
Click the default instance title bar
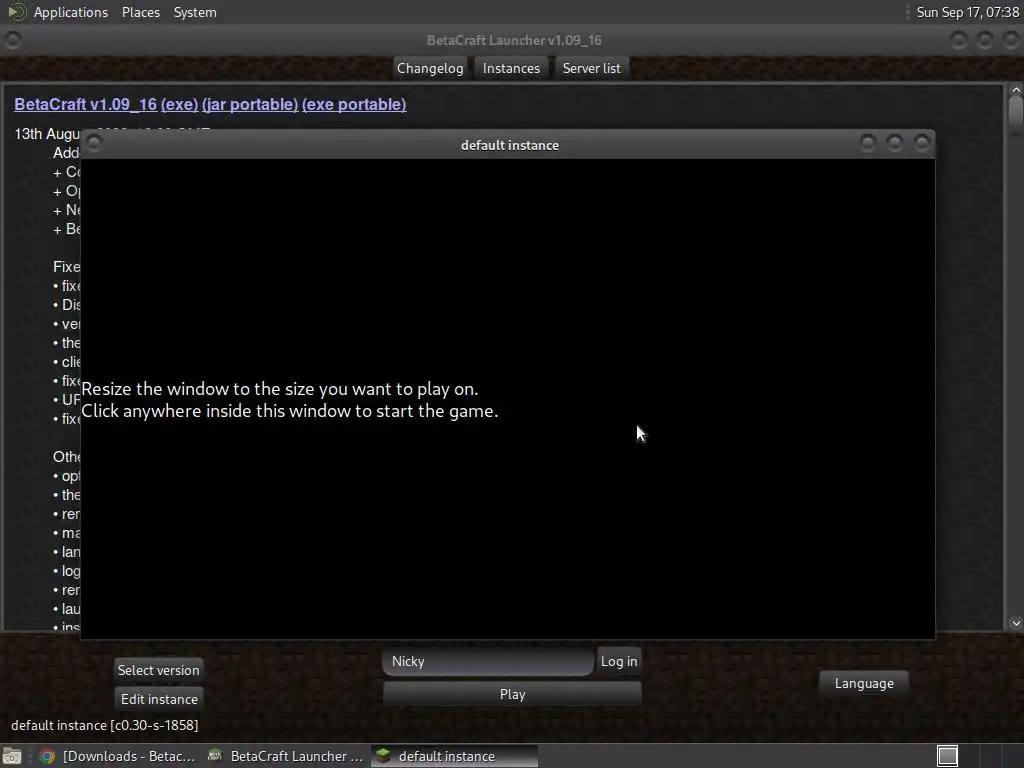509,145
